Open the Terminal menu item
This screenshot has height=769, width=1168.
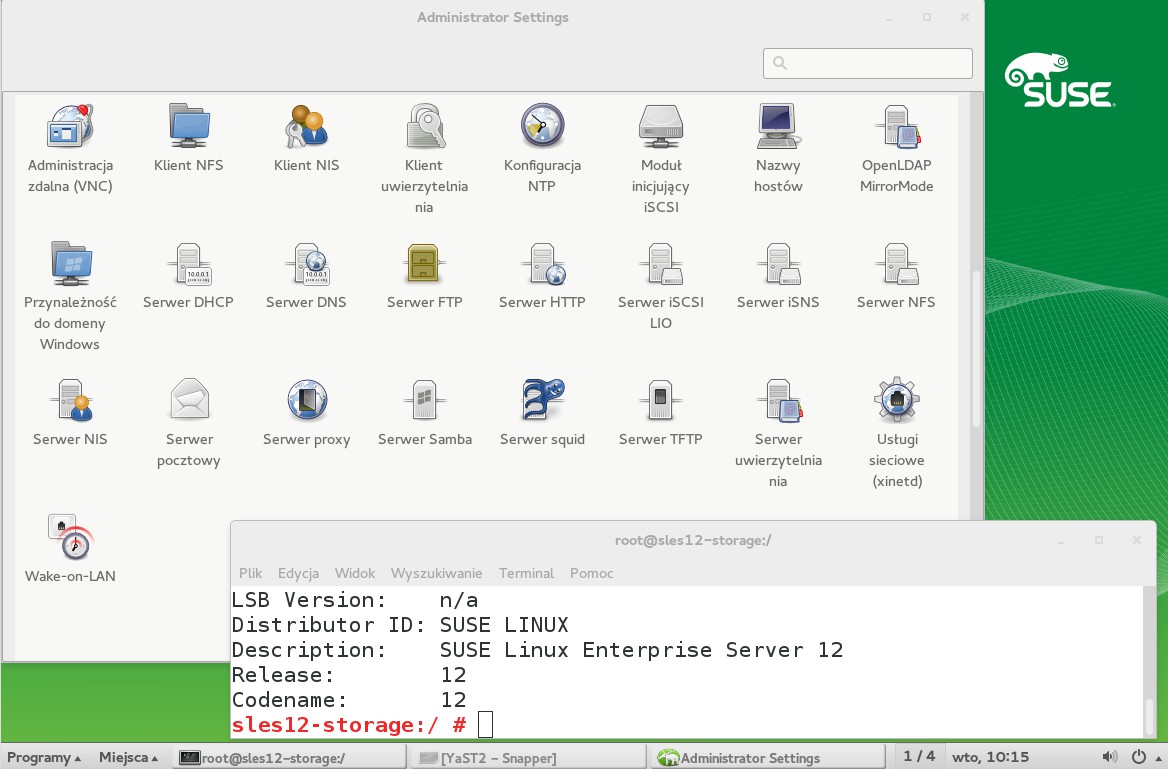pos(526,573)
